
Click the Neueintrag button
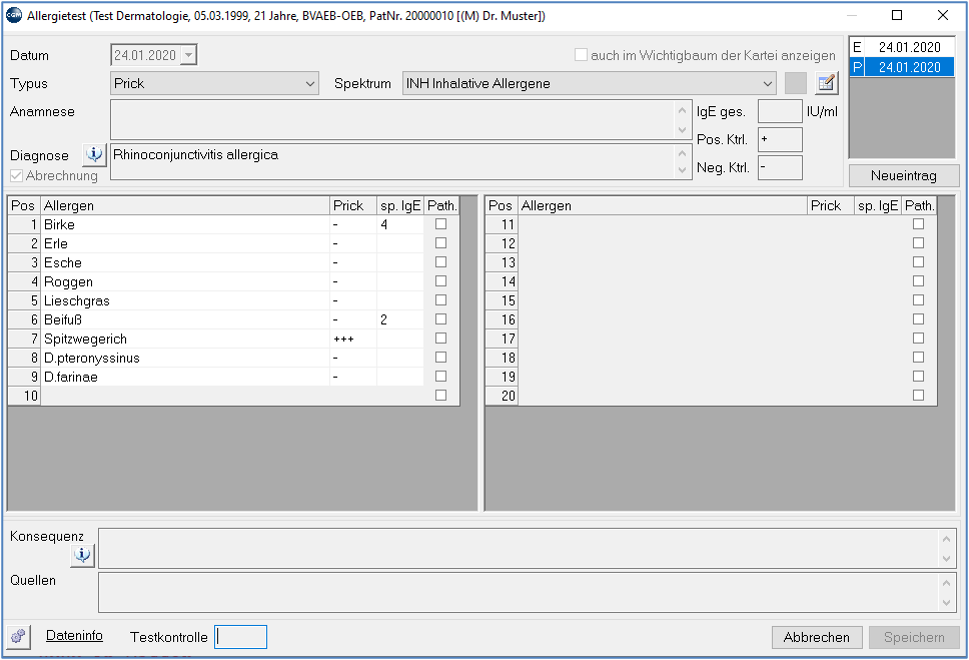point(903,176)
